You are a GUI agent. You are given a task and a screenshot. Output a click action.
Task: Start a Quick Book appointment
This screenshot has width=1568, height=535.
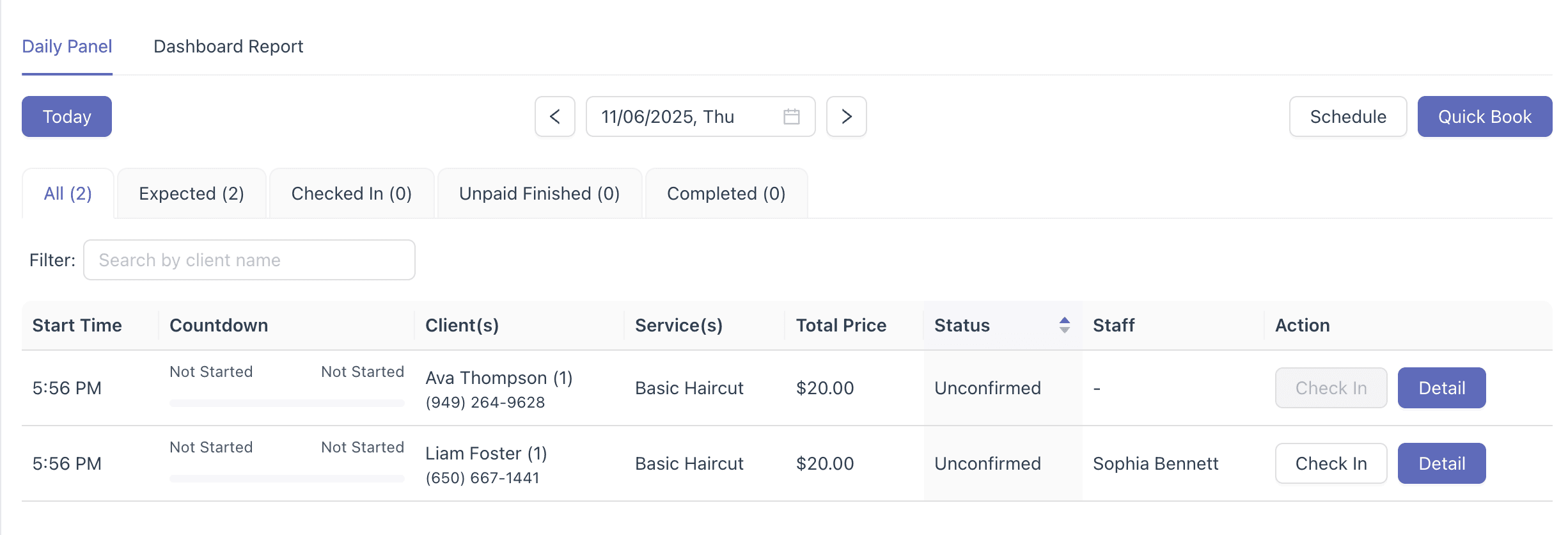[x=1484, y=116]
